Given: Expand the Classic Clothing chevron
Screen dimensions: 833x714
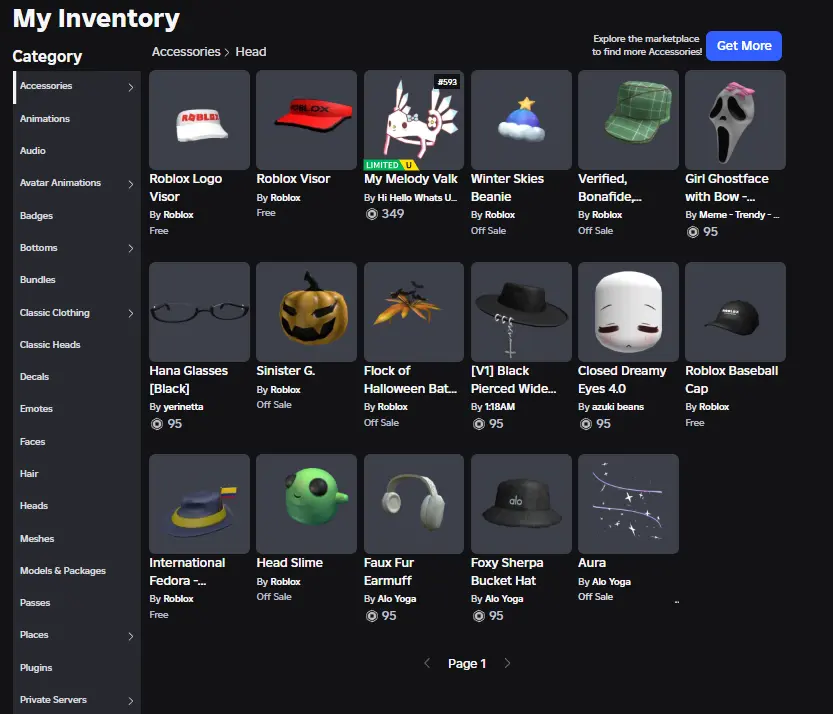Looking at the screenshot, I should pyautogui.click(x=131, y=313).
